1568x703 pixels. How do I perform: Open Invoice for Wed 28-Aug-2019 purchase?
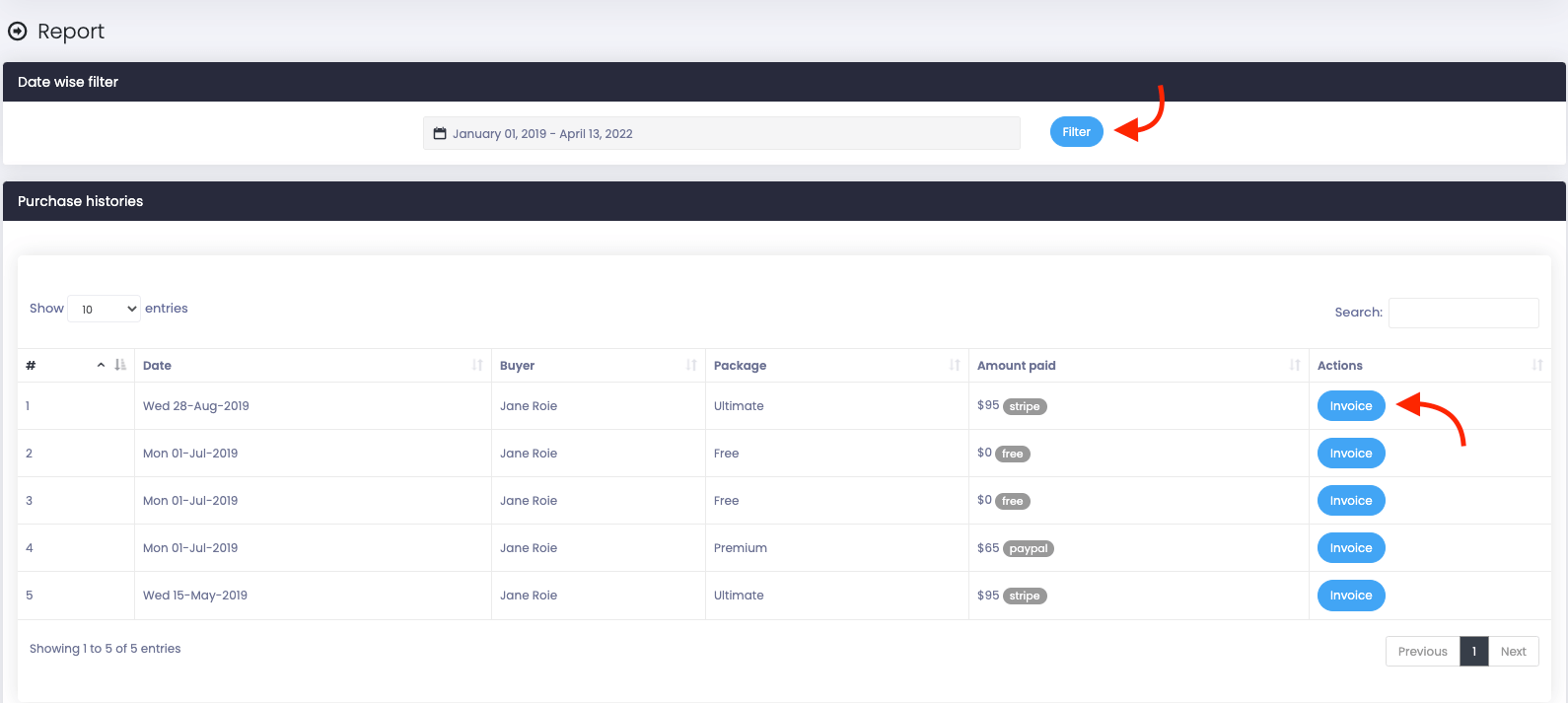(x=1351, y=406)
